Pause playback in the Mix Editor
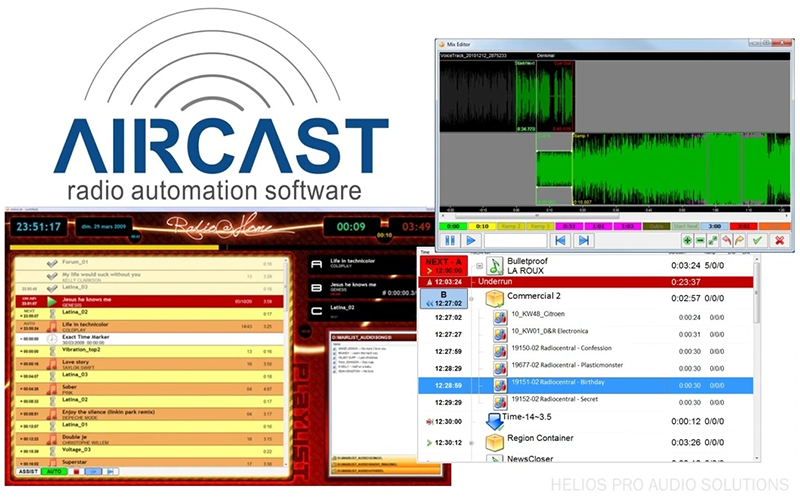The height and width of the screenshot is (500, 800). (x=451, y=240)
